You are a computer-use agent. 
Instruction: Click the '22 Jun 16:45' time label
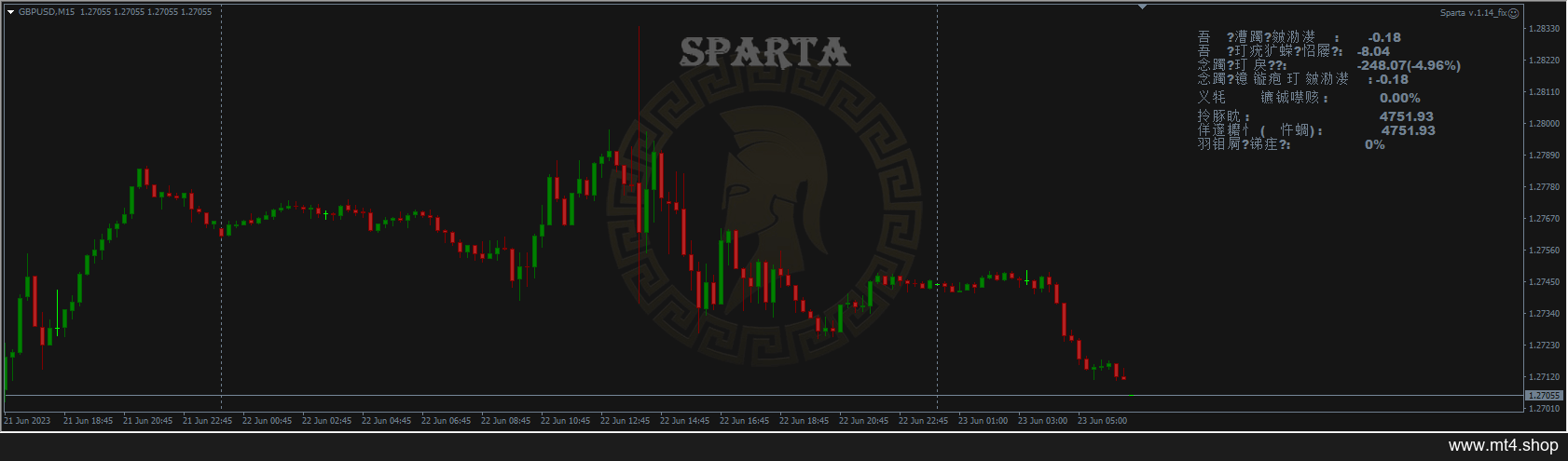744,421
